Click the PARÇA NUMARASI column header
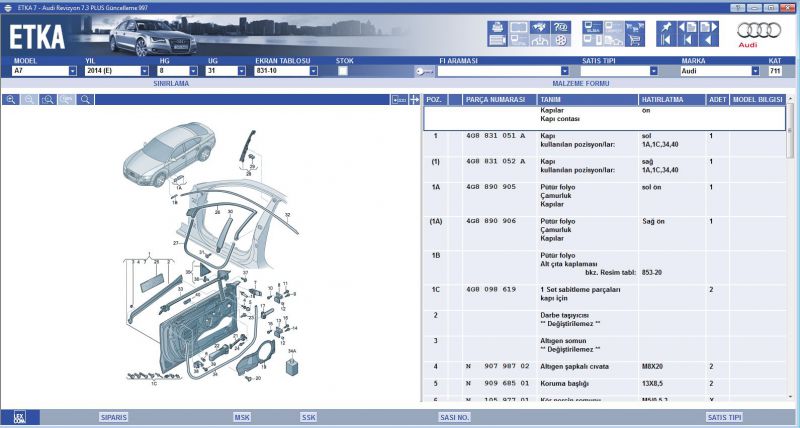The width and height of the screenshot is (800, 428). (499, 99)
